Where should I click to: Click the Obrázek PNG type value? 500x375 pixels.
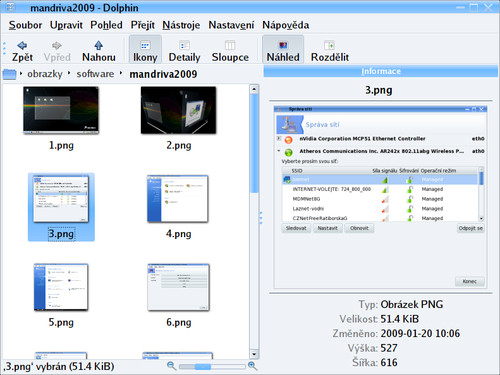coord(412,304)
